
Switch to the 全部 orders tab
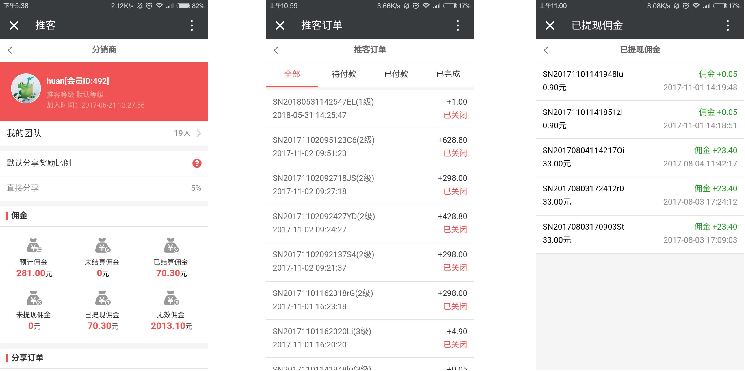click(292, 75)
